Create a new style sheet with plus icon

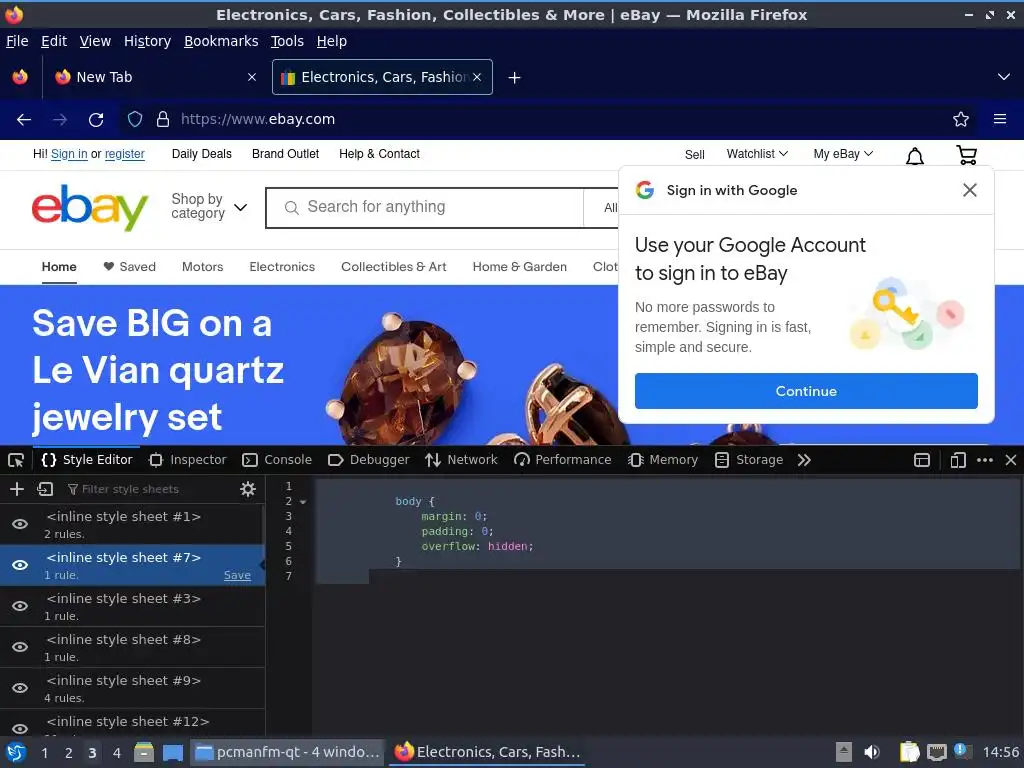(17, 489)
